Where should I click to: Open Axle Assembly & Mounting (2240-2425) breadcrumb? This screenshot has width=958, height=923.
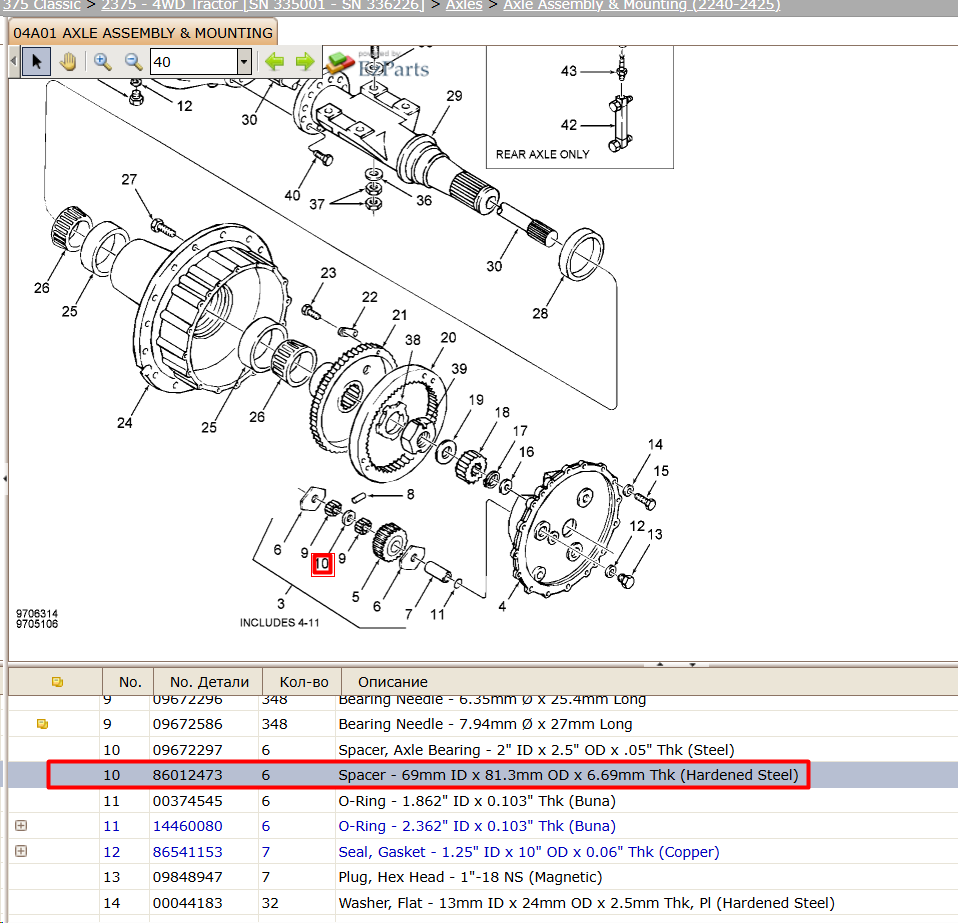point(642,5)
